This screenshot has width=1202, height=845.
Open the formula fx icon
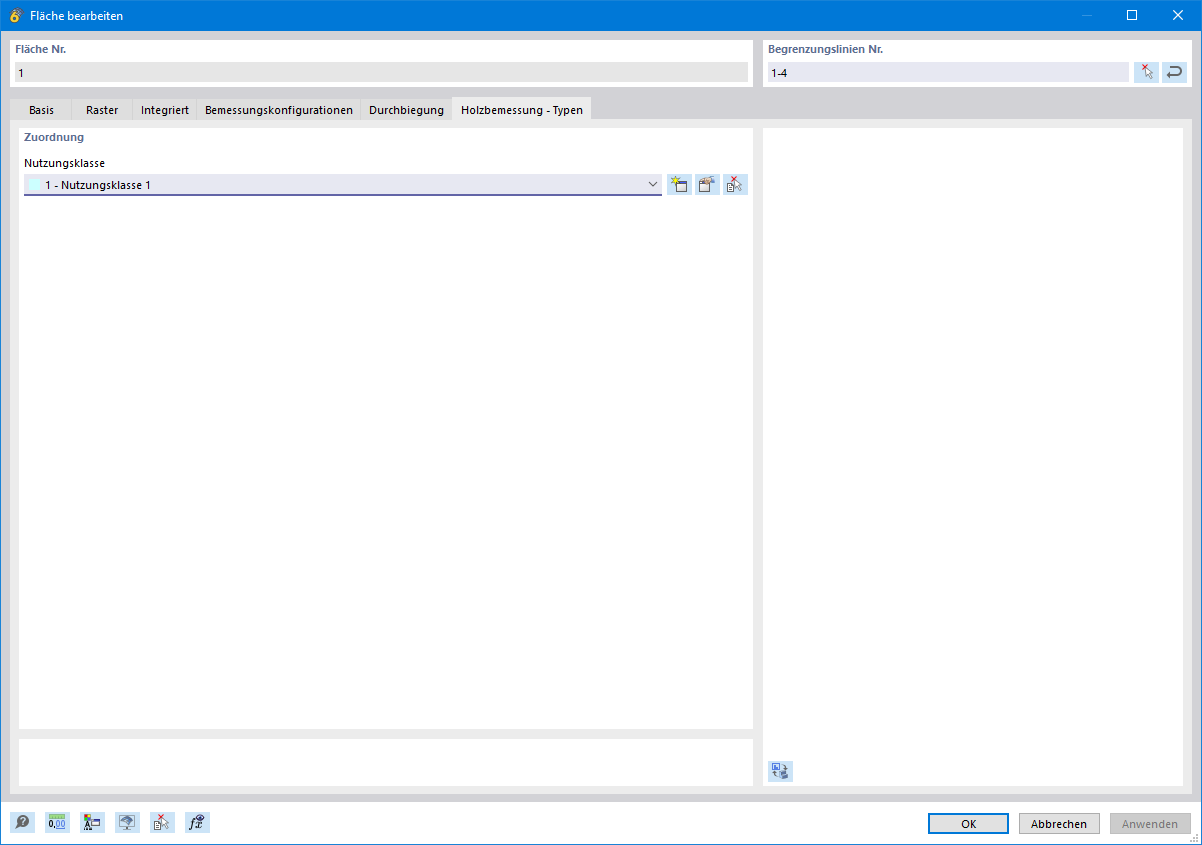(x=197, y=823)
